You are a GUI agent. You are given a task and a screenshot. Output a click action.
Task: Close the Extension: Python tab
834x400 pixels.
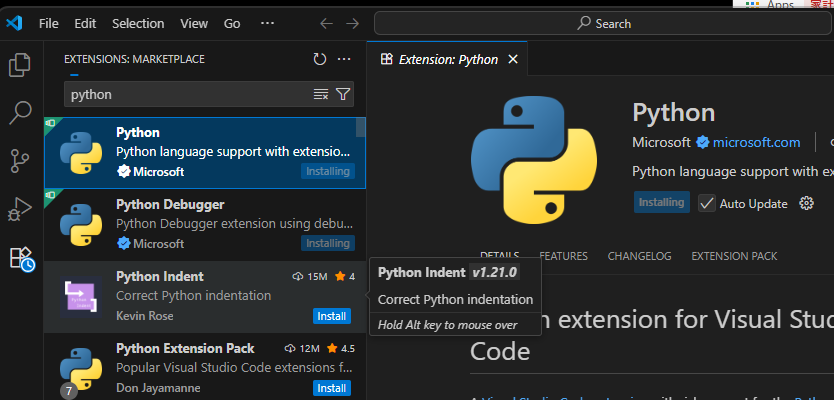click(513, 60)
